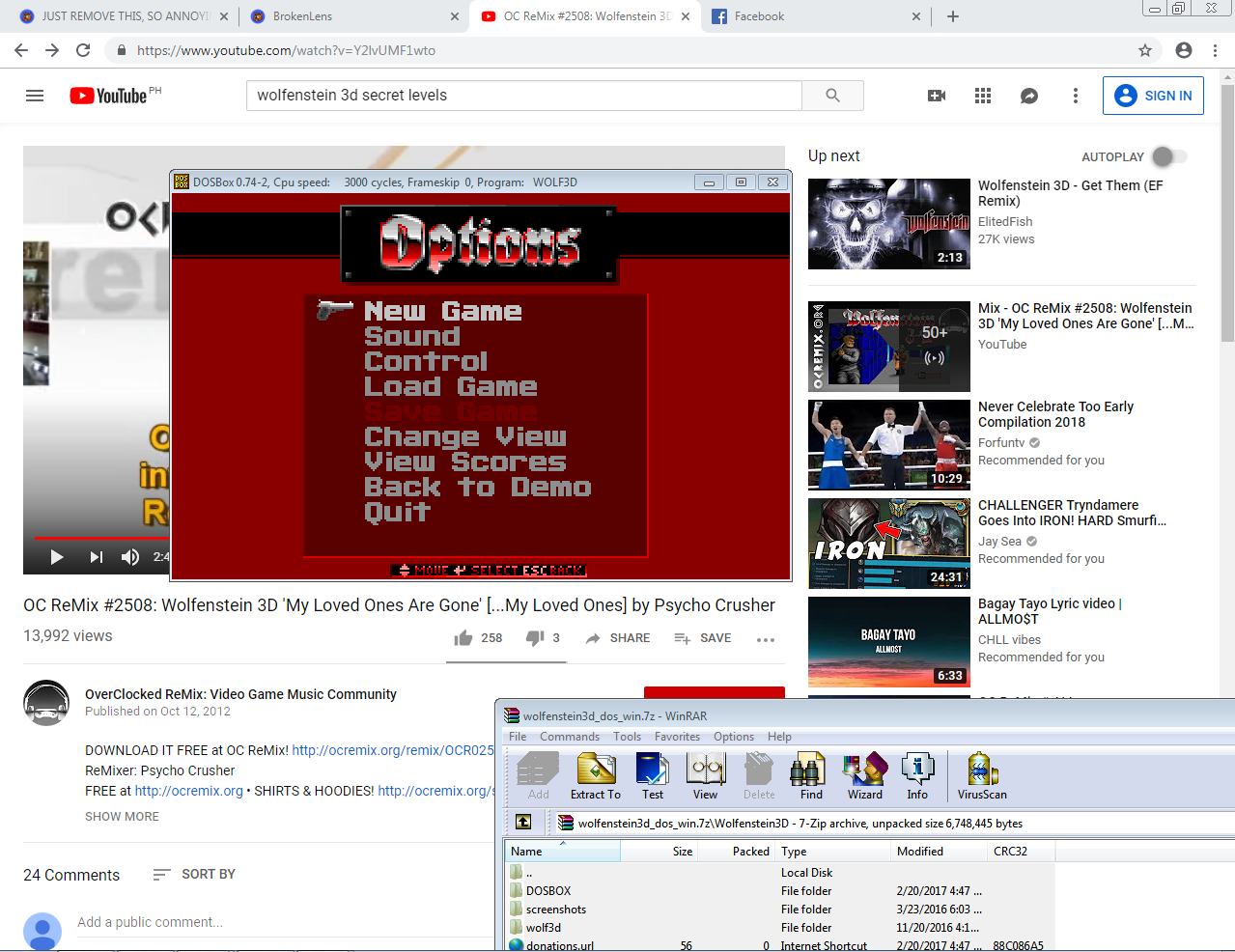
Task: Like the video with thumbs up
Action: point(463,638)
